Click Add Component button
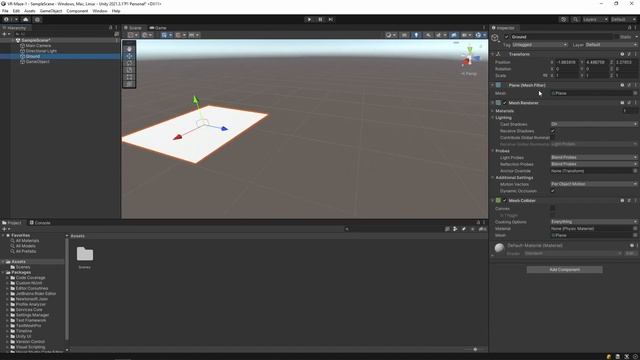640x360 pixels. [564, 270]
